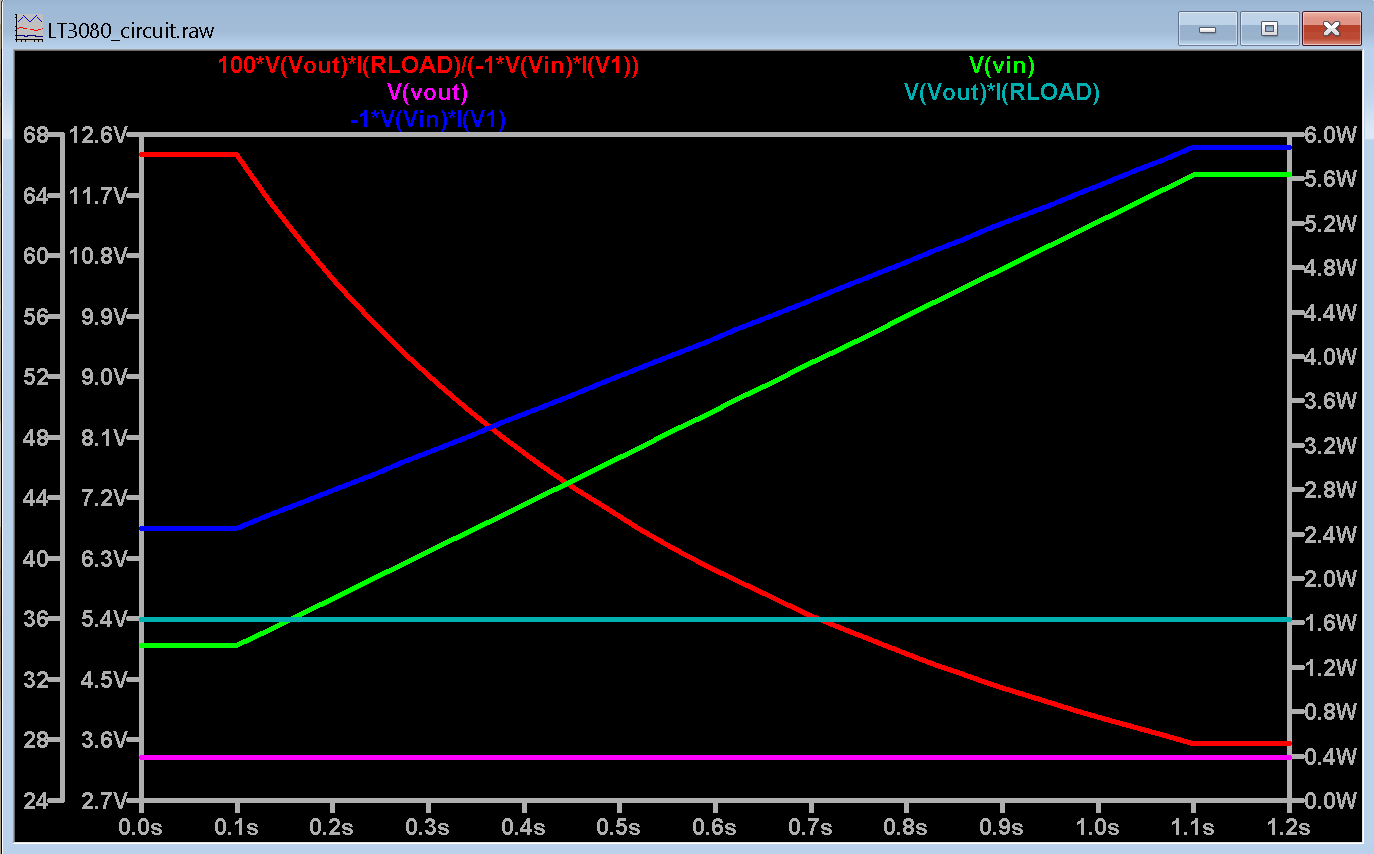Click the 5.4V voltage axis label
The image size is (1374, 854).
point(102,618)
